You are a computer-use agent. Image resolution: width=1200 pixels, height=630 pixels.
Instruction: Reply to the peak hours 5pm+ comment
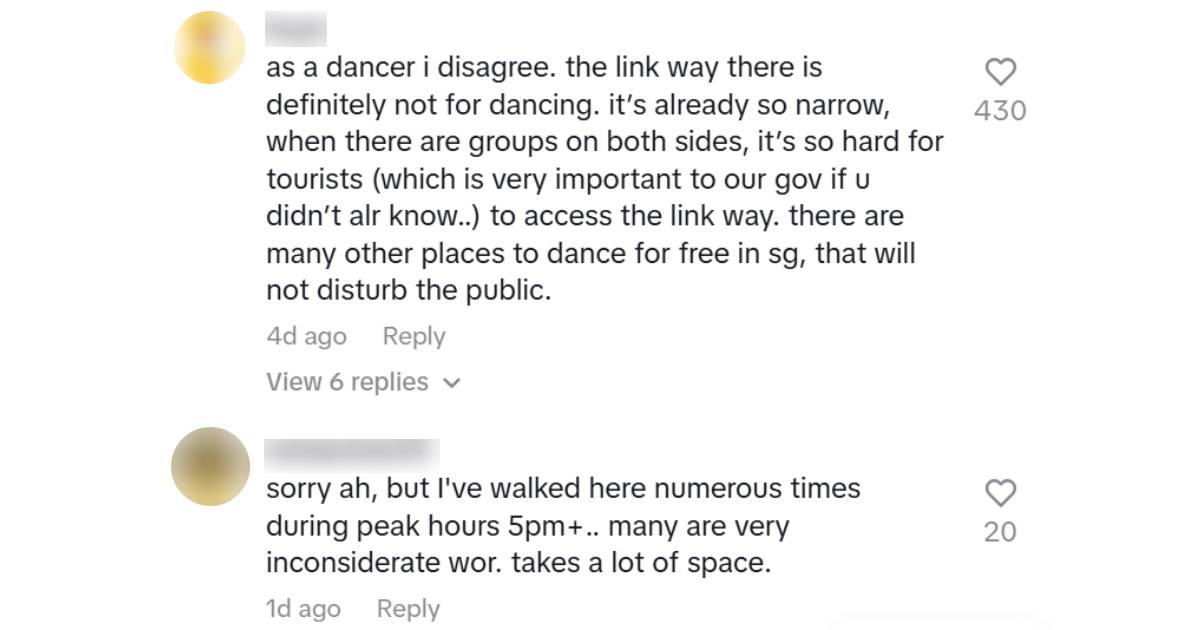click(x=408, y=609)
